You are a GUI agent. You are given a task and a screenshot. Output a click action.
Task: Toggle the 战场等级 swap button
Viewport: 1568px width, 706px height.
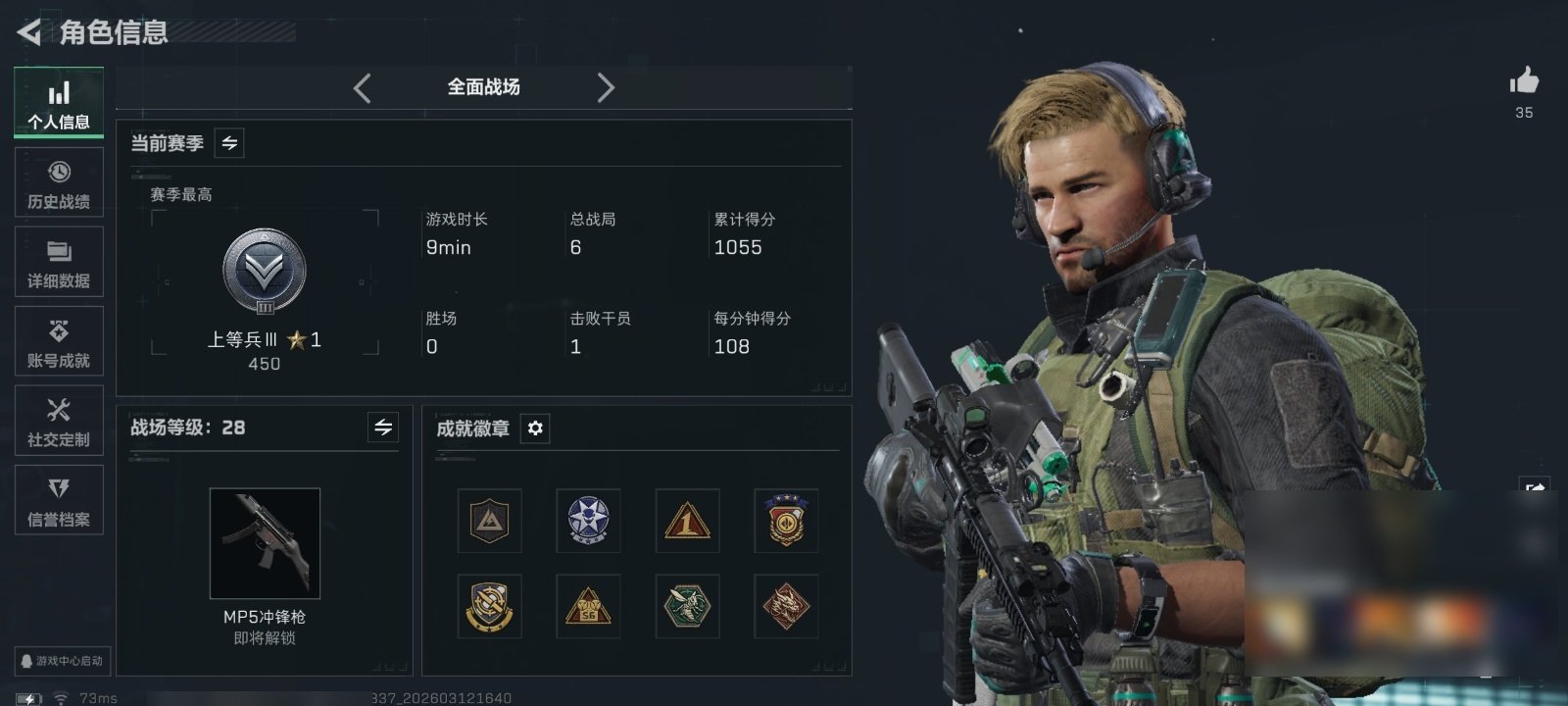click(383, 428)
